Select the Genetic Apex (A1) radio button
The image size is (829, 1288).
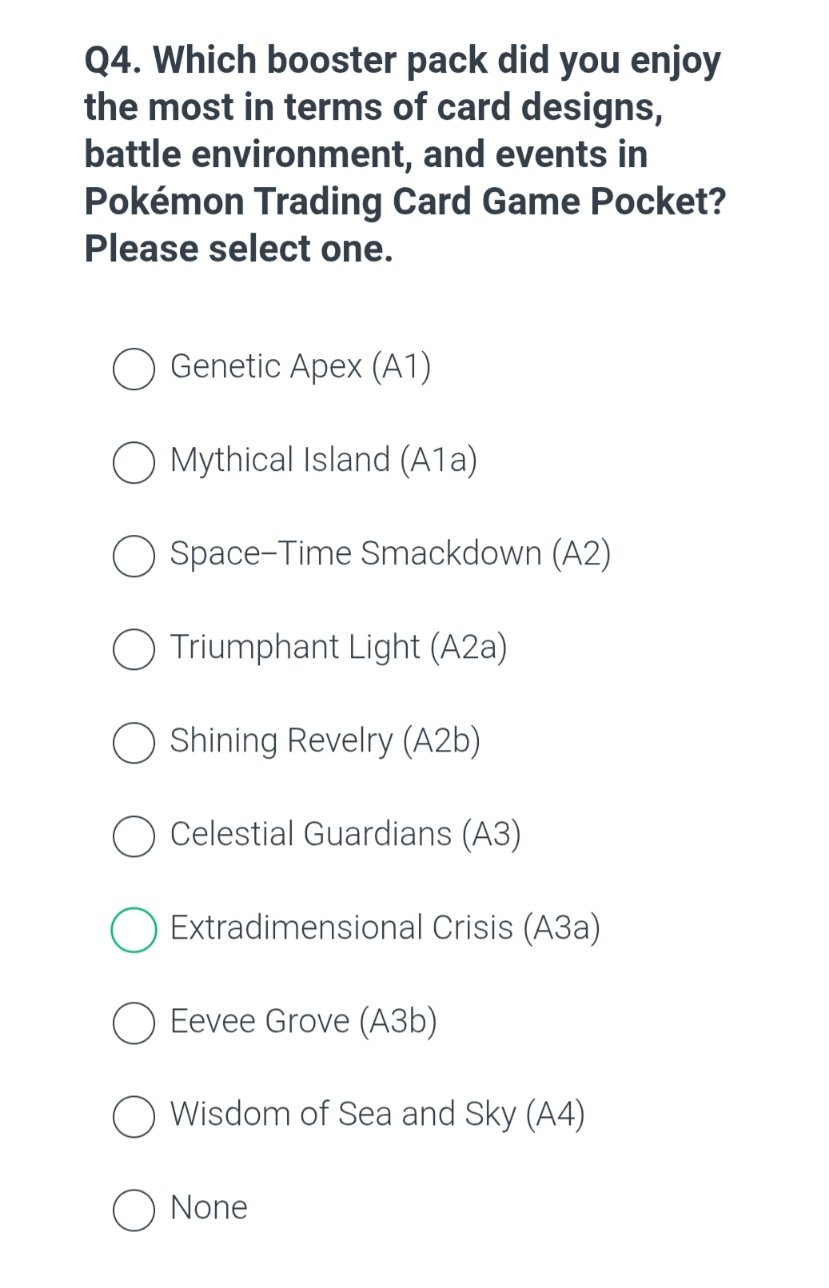(x=133, y=369)
